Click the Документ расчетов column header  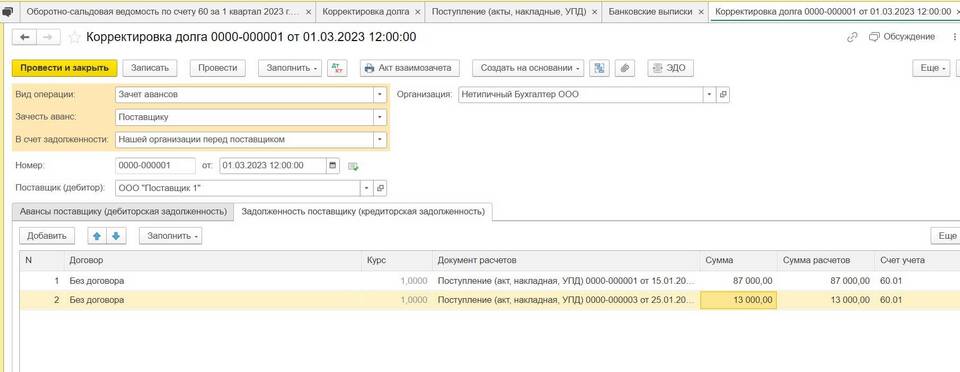coord(566,261)
